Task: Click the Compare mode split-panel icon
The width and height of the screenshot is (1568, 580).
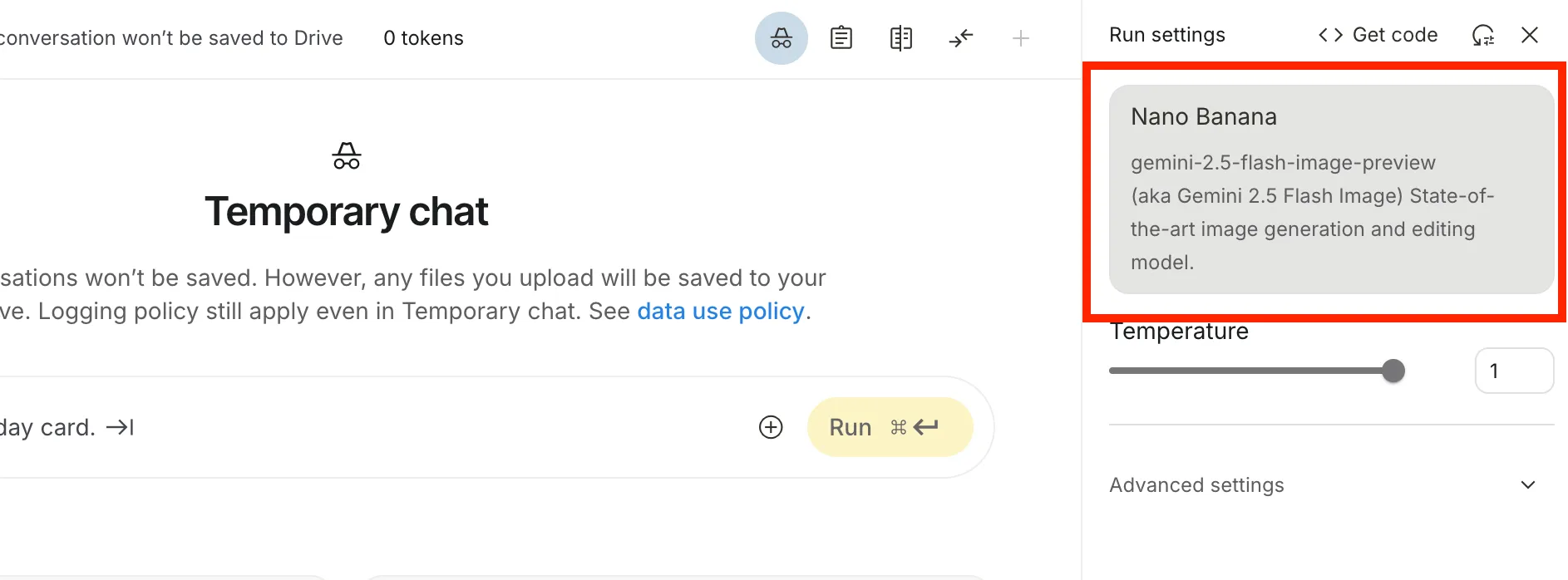Action: point(900,38)
